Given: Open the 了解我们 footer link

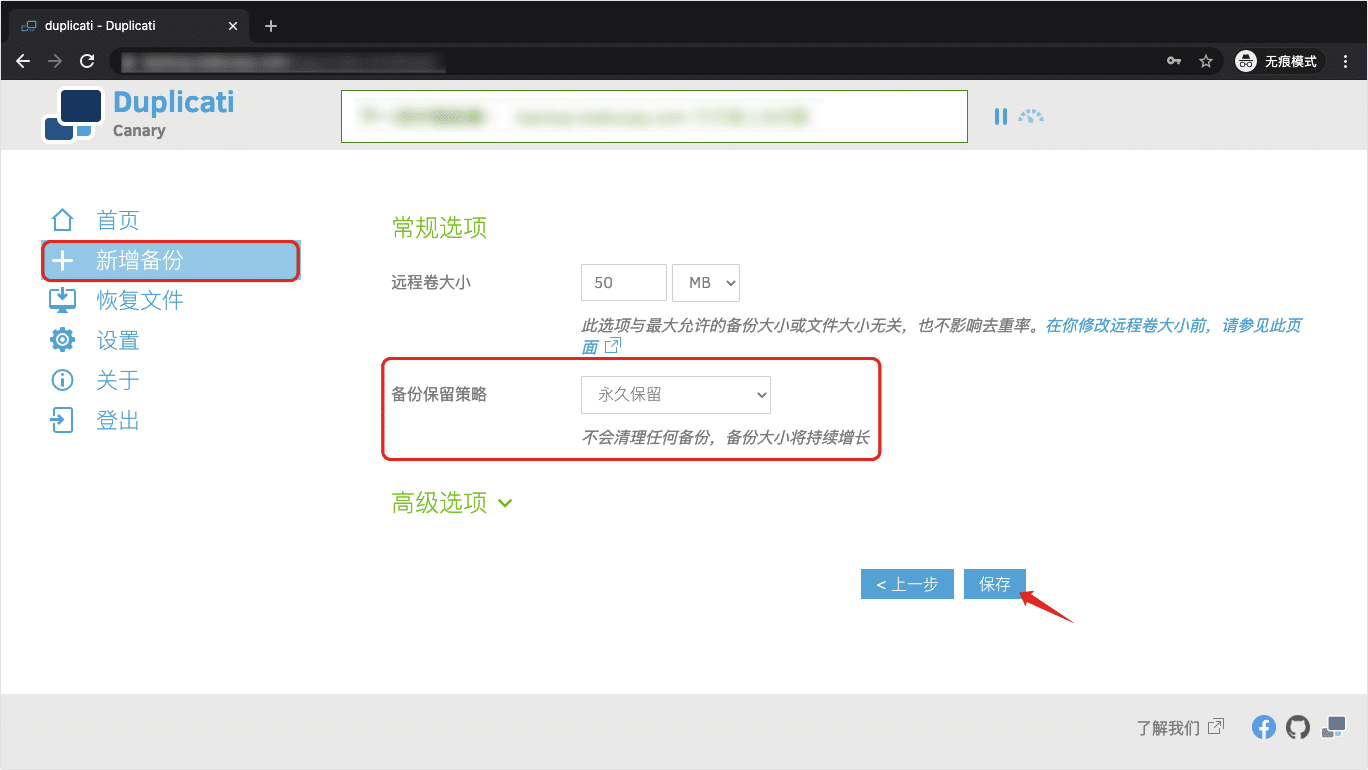Looking at the screenshot, I should click(x=1180, y=727).
